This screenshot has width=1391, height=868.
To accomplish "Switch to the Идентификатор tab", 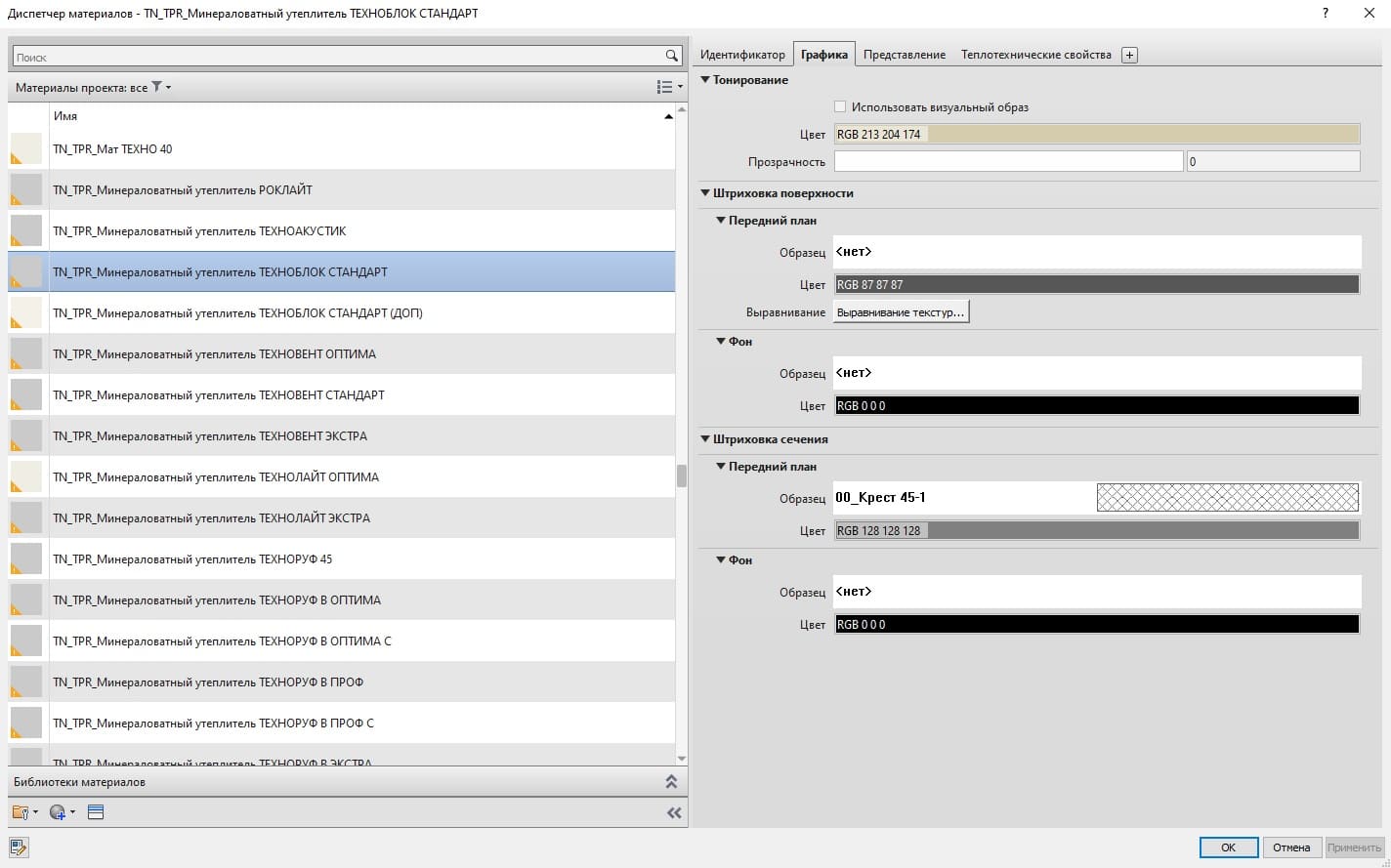I will click(x=742, y=55).
